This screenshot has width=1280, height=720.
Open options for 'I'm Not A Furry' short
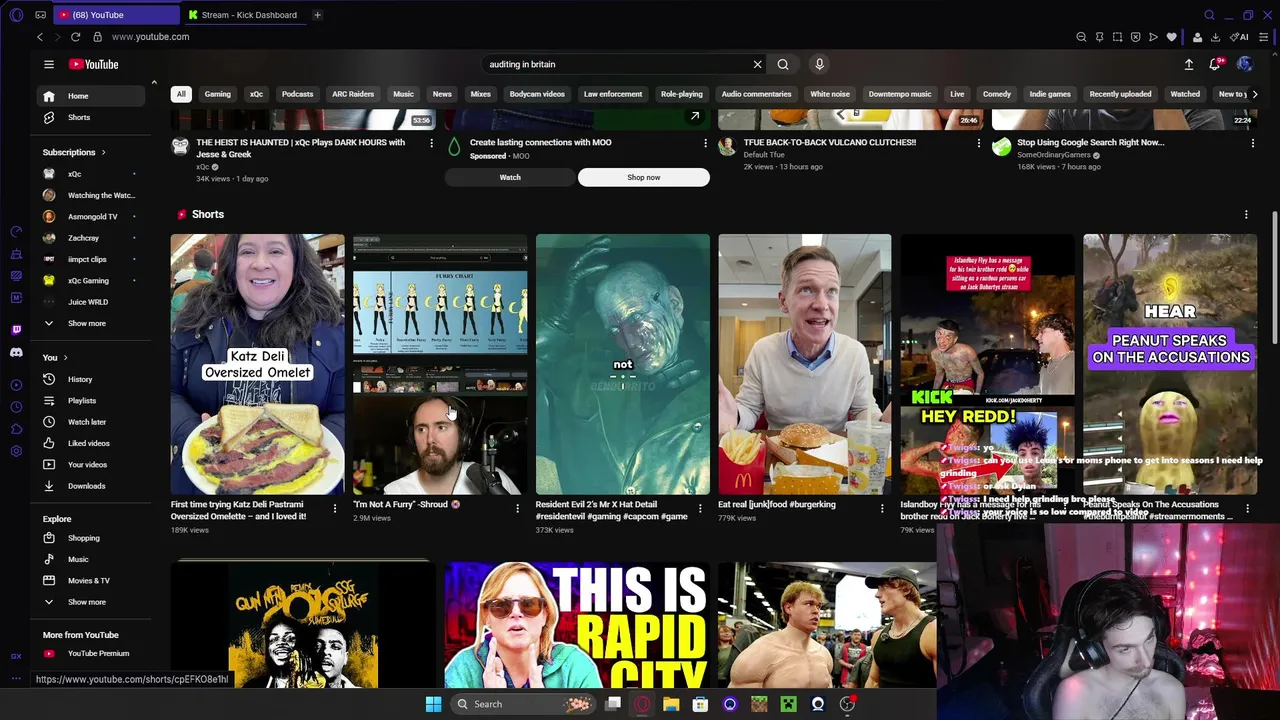click(517, 509)
